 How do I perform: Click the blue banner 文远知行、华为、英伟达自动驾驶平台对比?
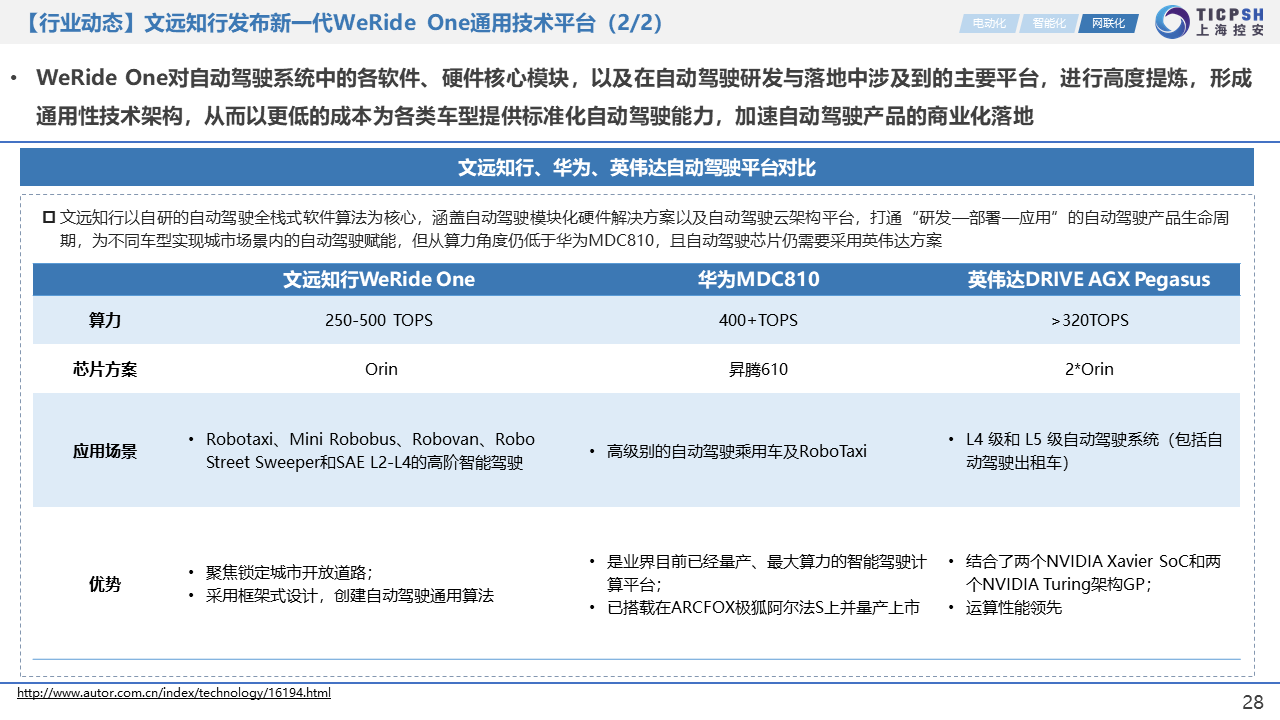click(x=636, y=167)
